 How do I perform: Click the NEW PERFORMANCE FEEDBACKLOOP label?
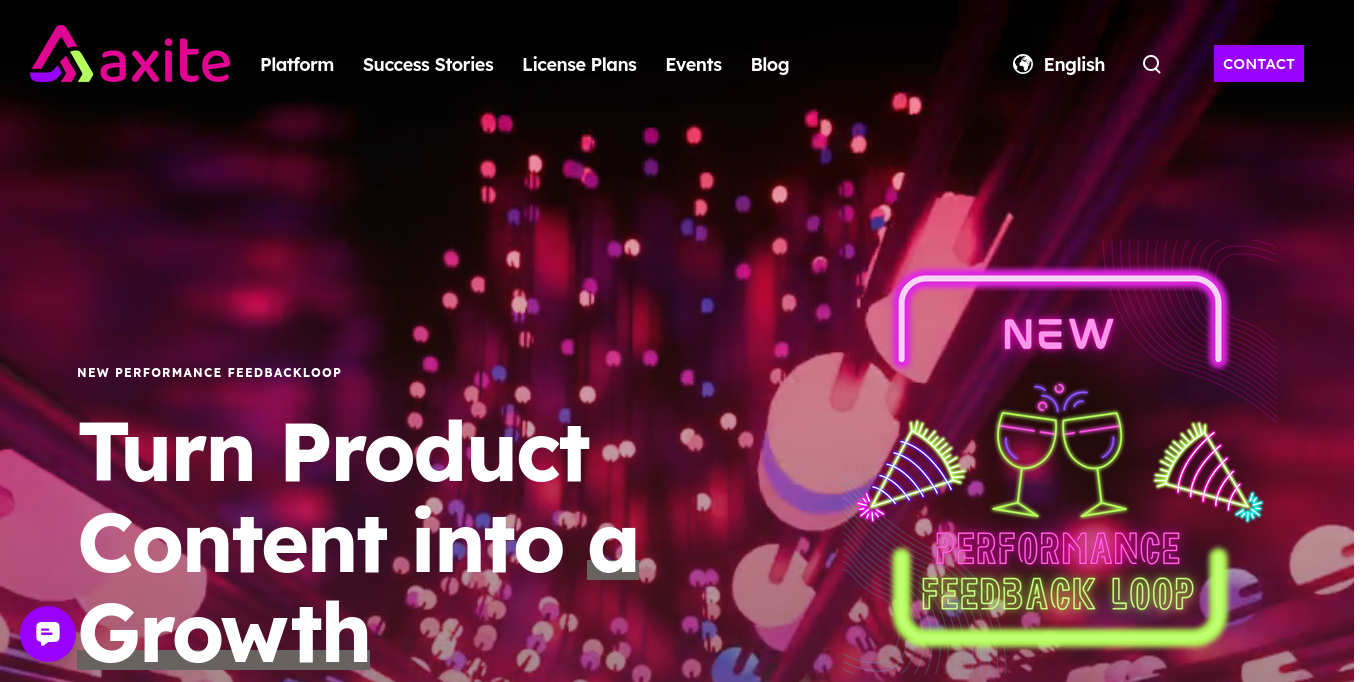(209, 373)
